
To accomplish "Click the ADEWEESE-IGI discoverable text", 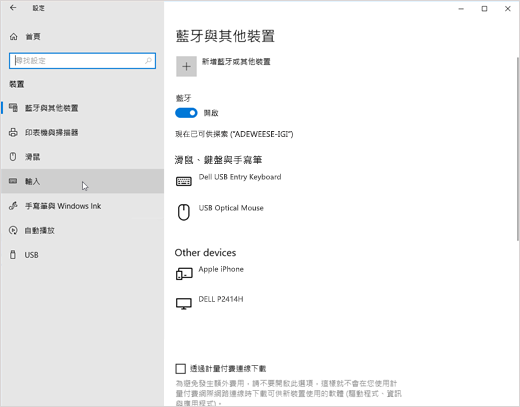I will pos(234,134).
